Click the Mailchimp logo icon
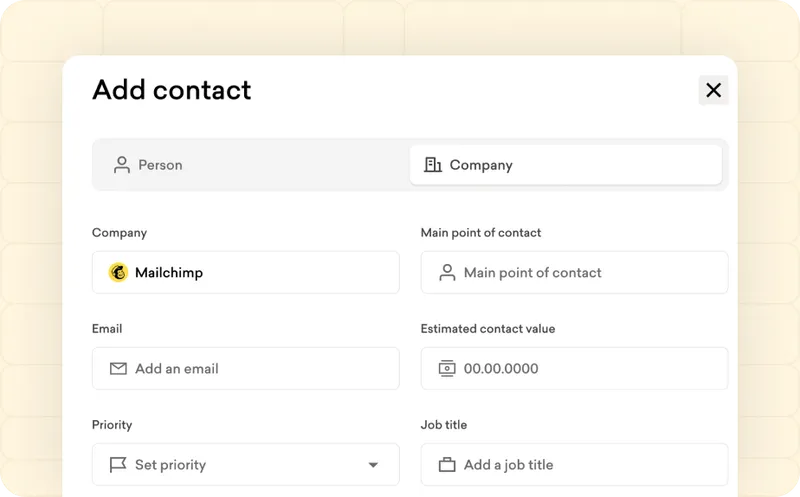Viewport: 800px width, 497px height. pyautogui.click(x=118, y=272)
